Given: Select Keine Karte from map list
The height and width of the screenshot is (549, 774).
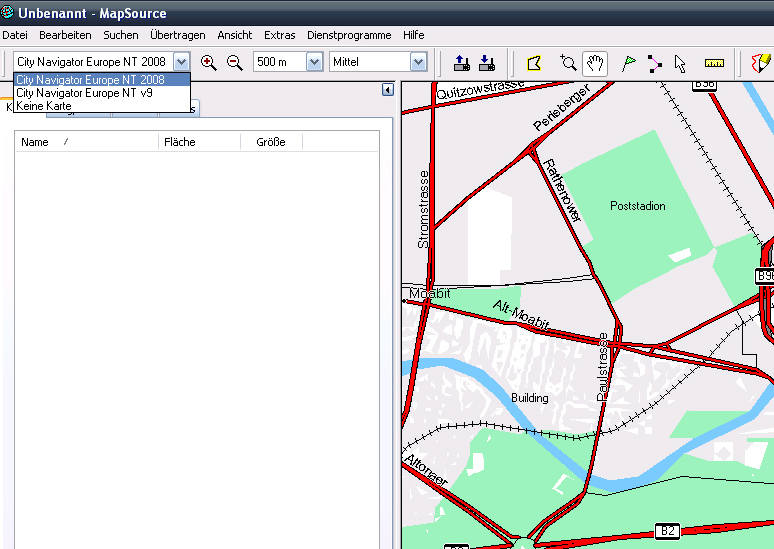Looking at the screenshot, I should pyautogui.click(x=44, y=105).
